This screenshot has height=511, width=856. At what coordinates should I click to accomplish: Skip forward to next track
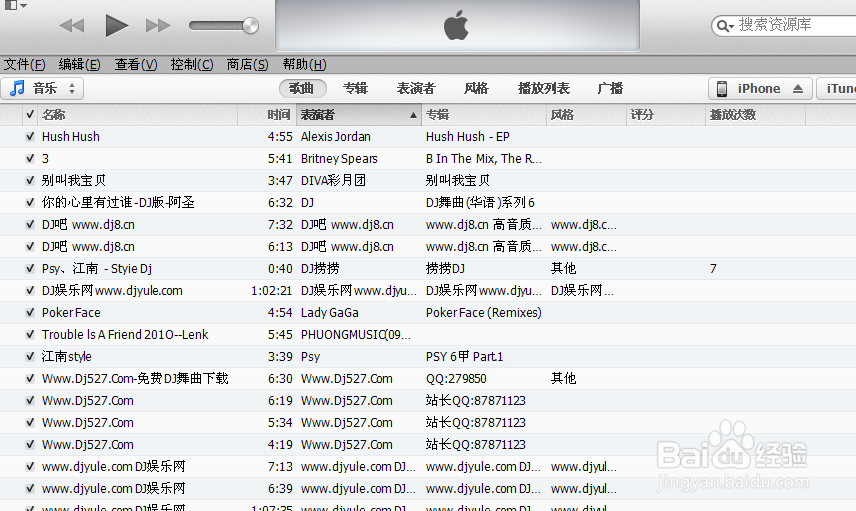click(158, 25)
